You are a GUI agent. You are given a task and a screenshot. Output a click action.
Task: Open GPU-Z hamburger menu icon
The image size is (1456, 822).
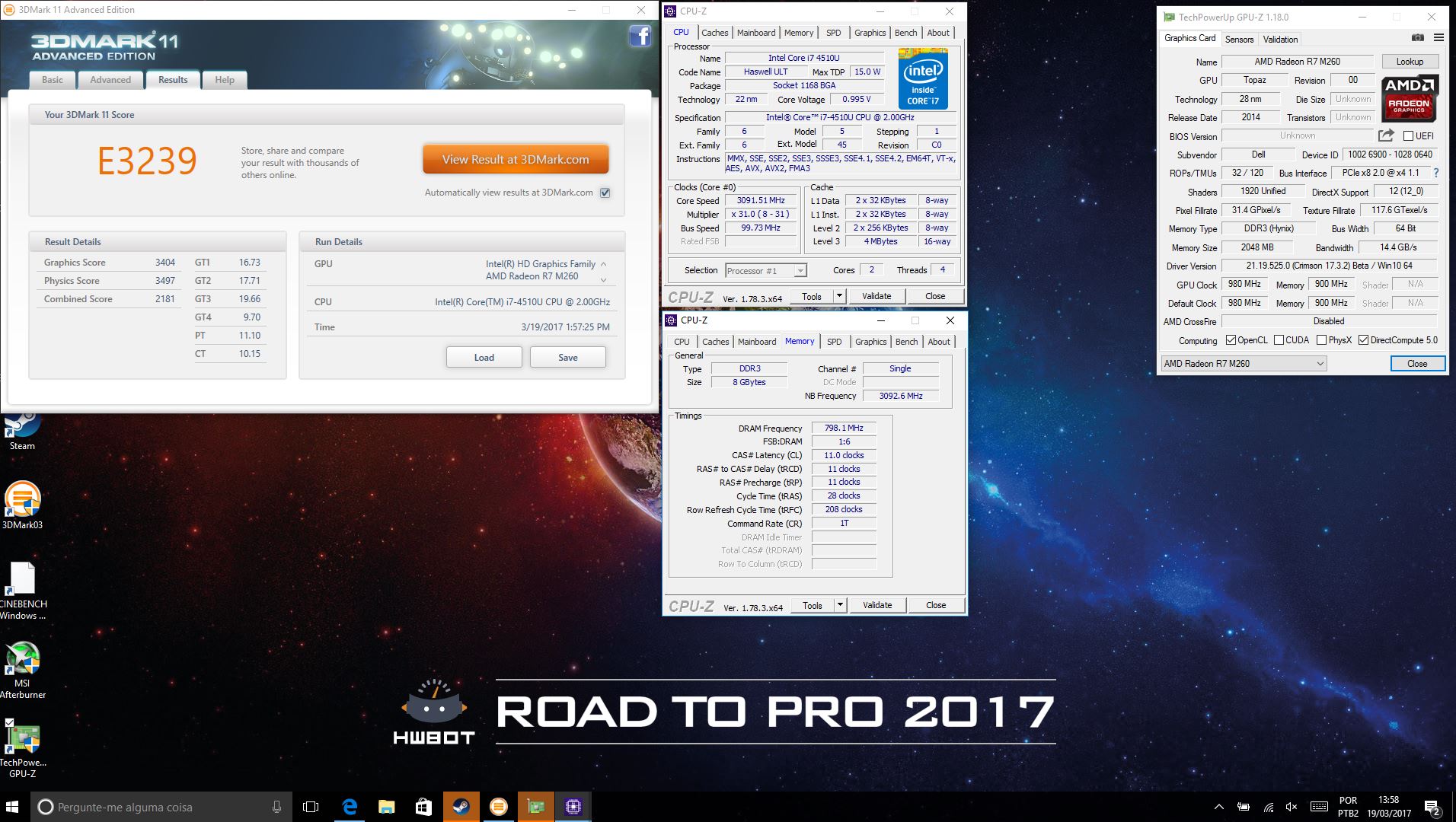(x=1438, y=38)
